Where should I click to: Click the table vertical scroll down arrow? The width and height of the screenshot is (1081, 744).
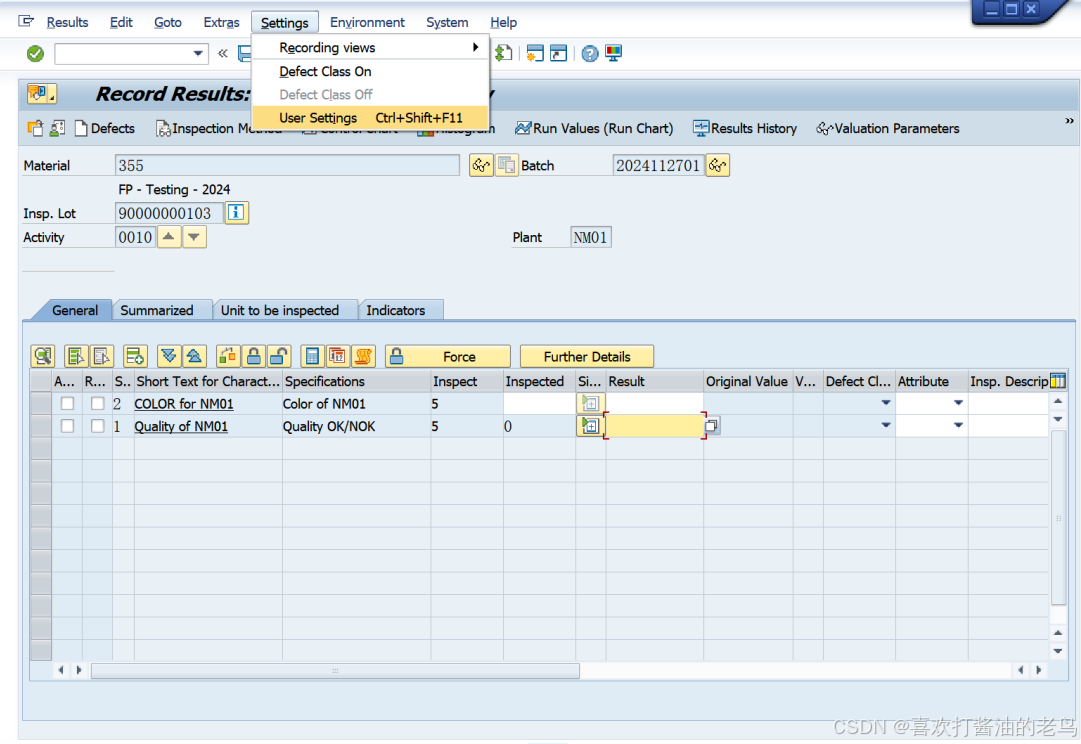click(1058, 650)
